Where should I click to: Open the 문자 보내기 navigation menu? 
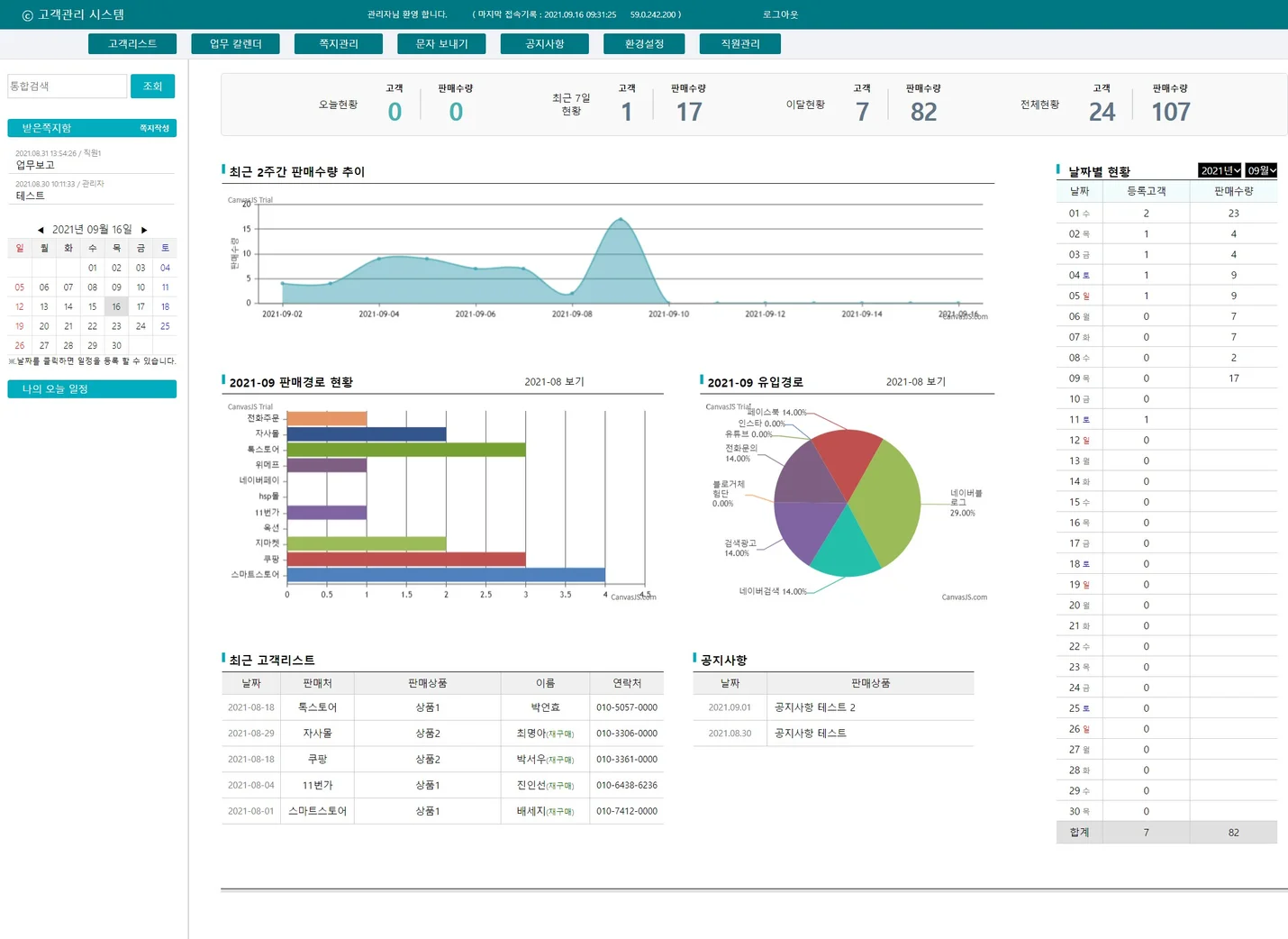pos(441,44)
